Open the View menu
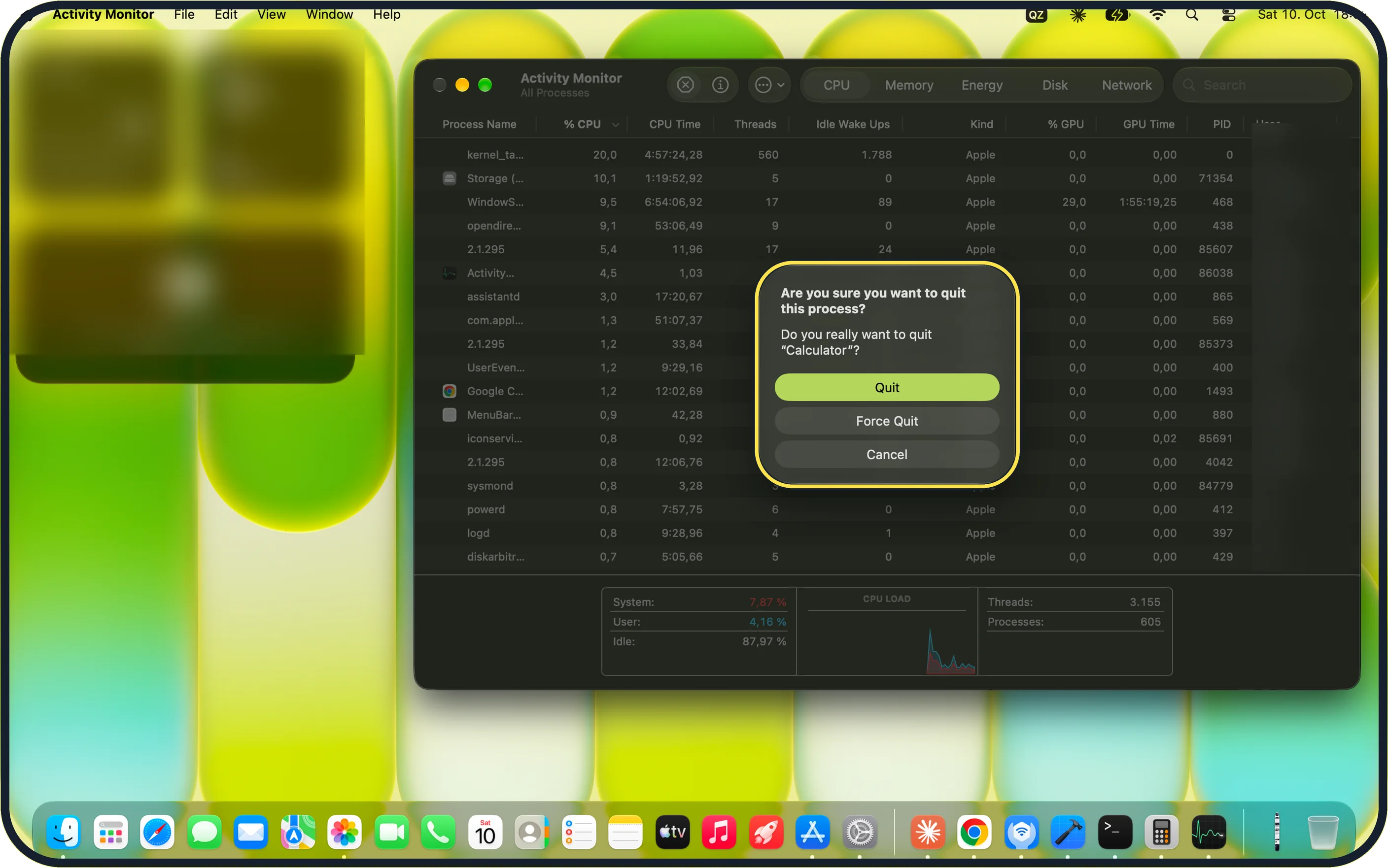Screen dimensions: 1388x868 (x=271, y=14)
